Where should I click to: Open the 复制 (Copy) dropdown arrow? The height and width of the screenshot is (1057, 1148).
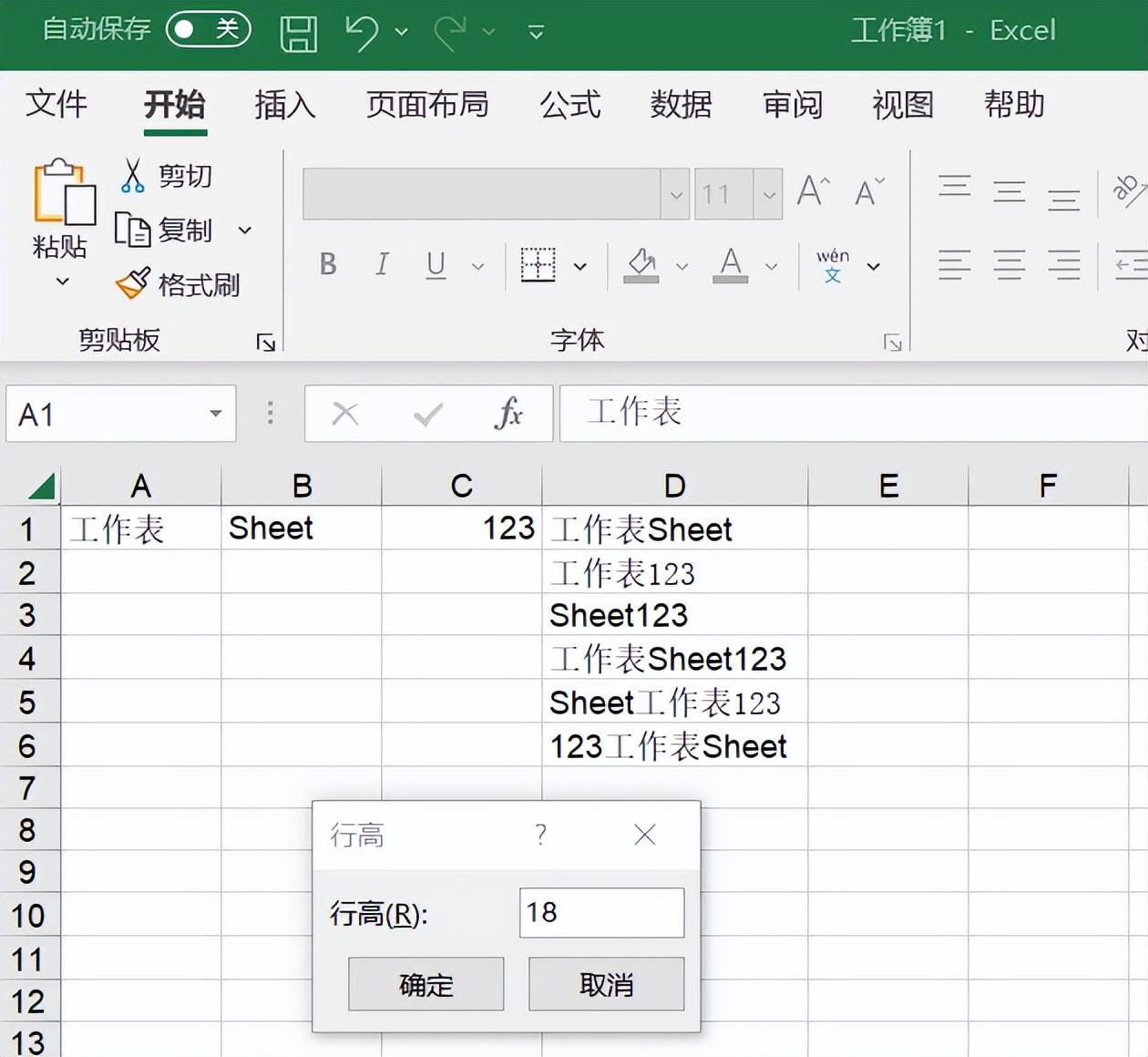(244, 231)
